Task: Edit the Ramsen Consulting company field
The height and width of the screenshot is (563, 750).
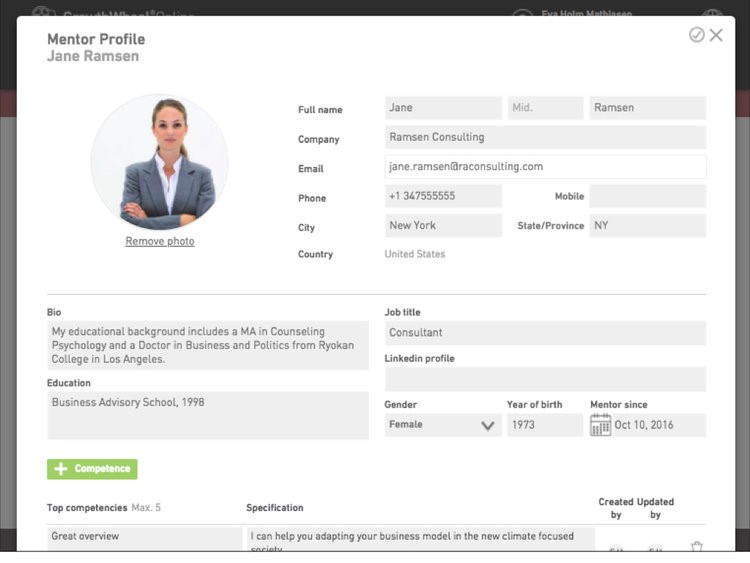Action: [x=545, y=137]
